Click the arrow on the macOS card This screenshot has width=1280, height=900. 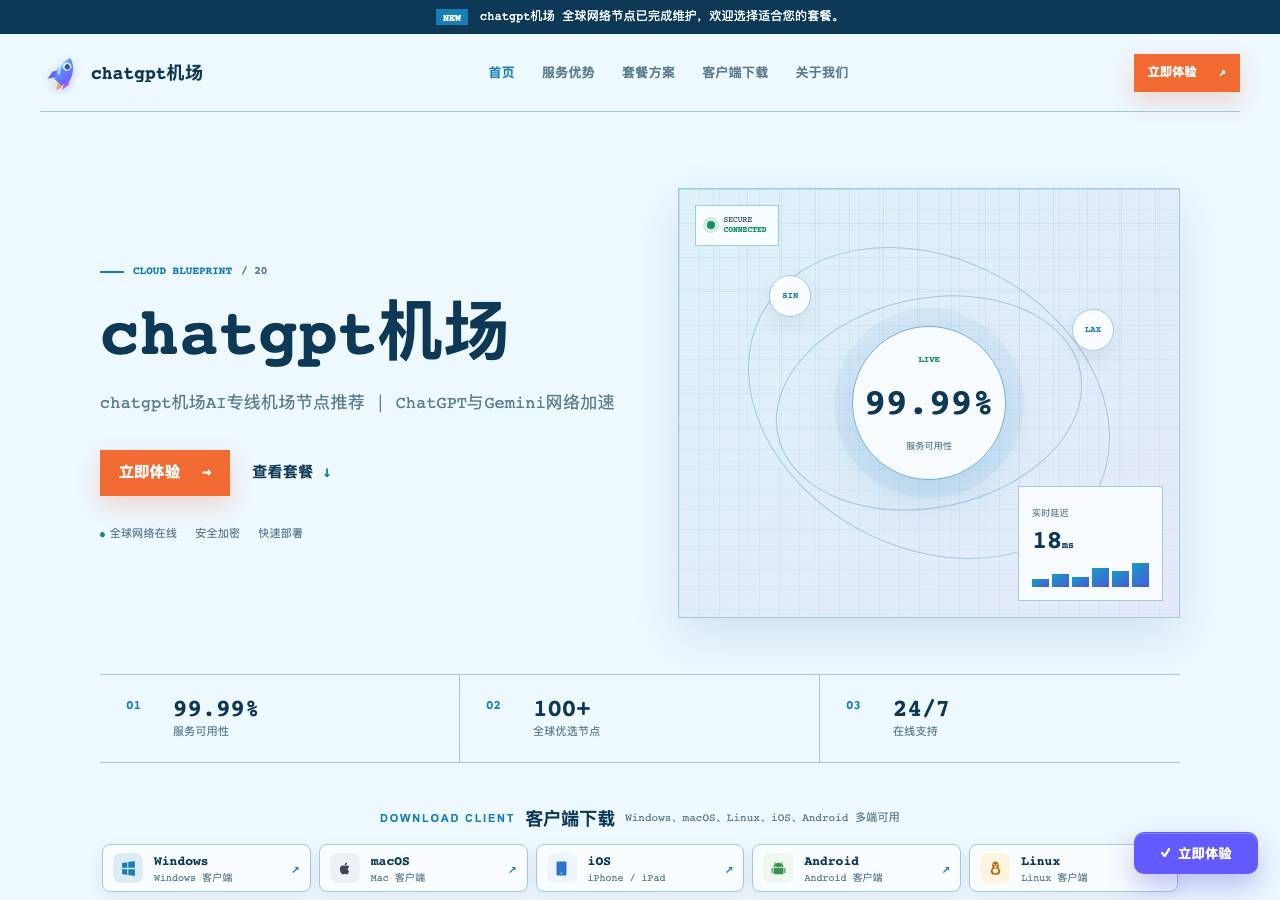click(512, 869)
